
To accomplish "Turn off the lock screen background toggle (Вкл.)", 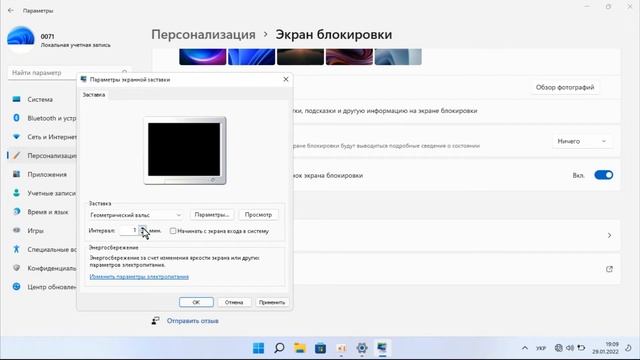I will click(604, 175).
